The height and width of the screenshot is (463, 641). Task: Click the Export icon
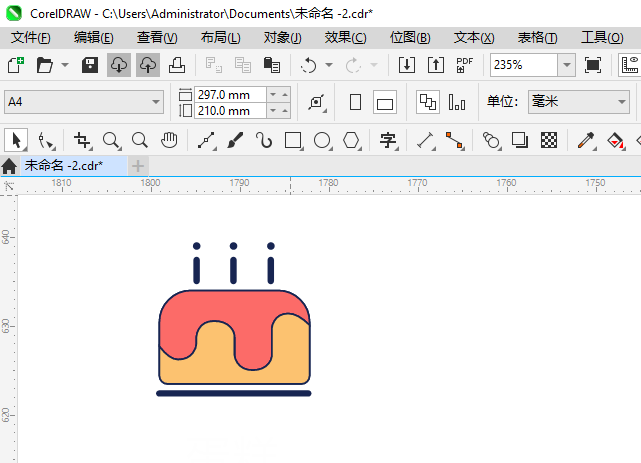(436, 65)
